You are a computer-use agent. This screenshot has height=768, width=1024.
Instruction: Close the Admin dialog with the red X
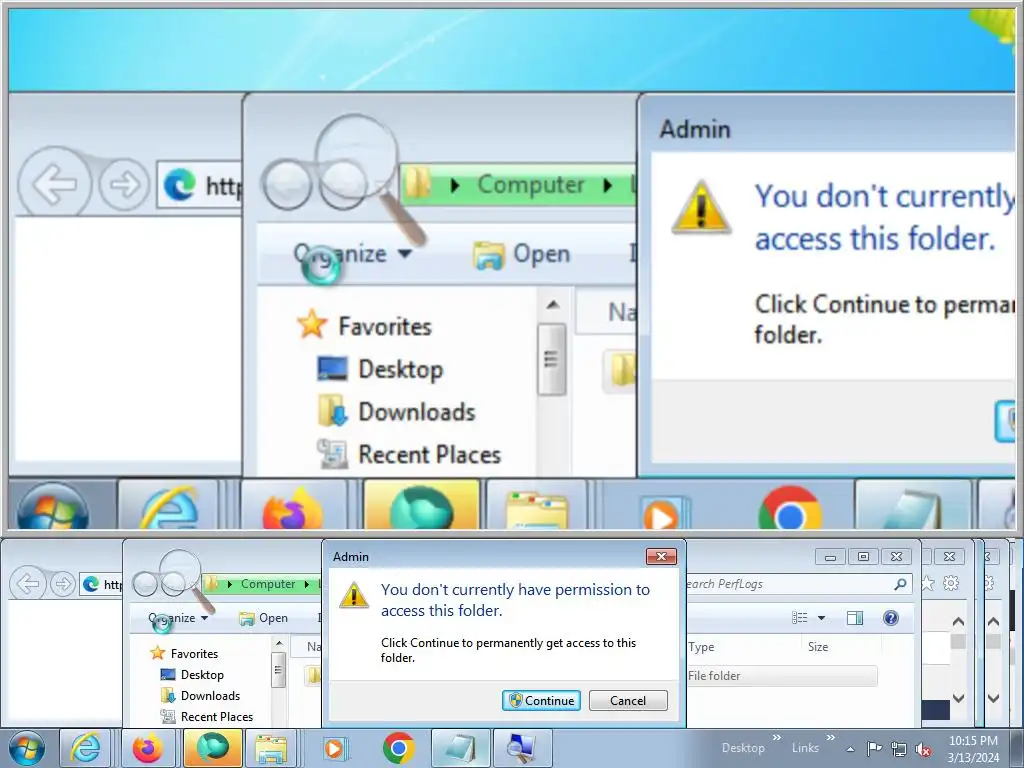(x=661, y=556)
